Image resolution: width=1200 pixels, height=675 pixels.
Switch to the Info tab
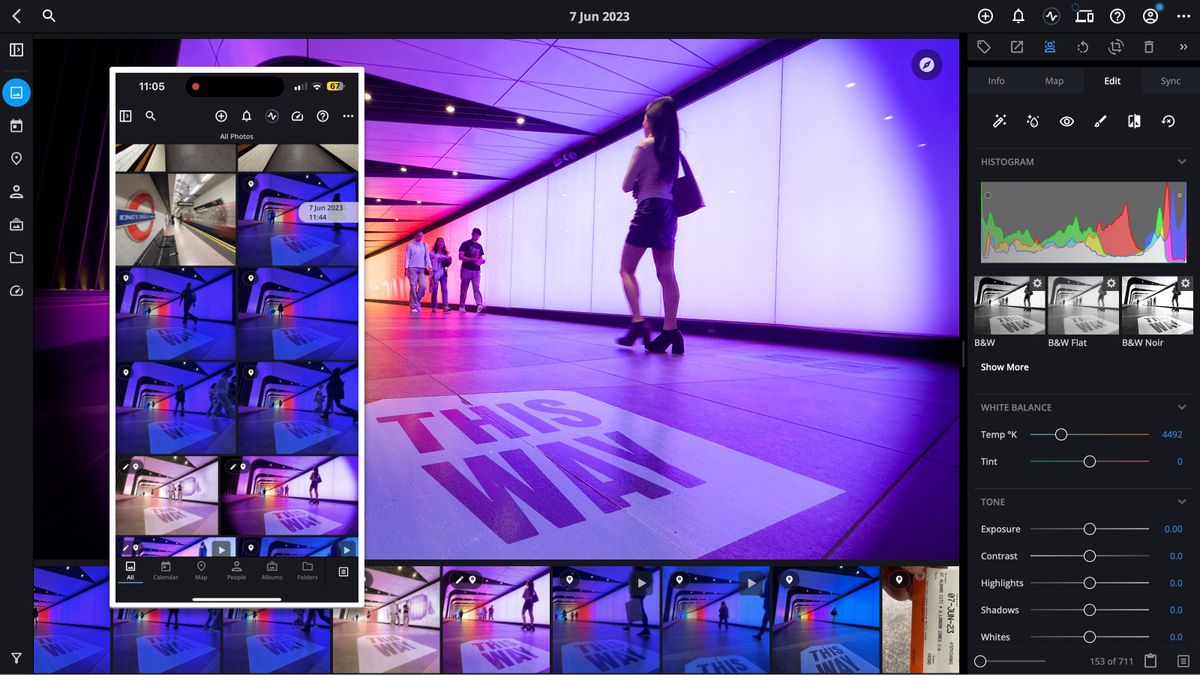[x=996, y=80]
